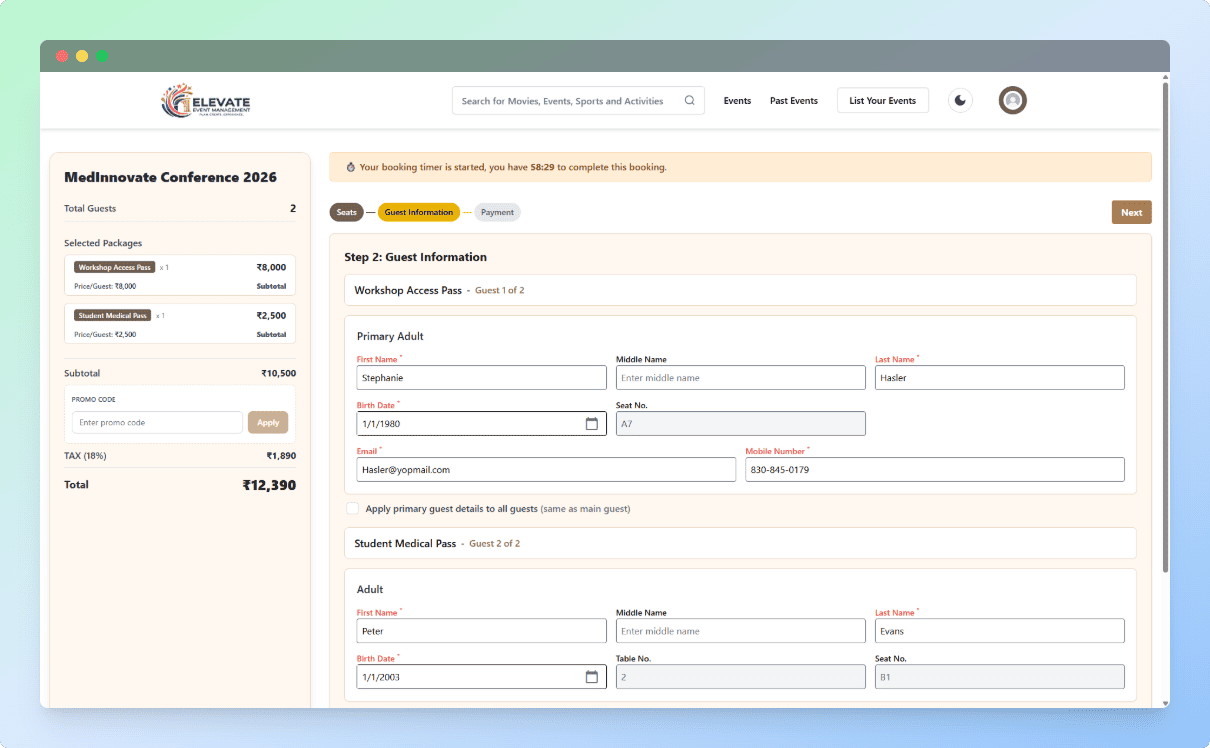This screenshot has width=1210, height=748.
Task: Open the Events menu item
Action: [737, 101]
